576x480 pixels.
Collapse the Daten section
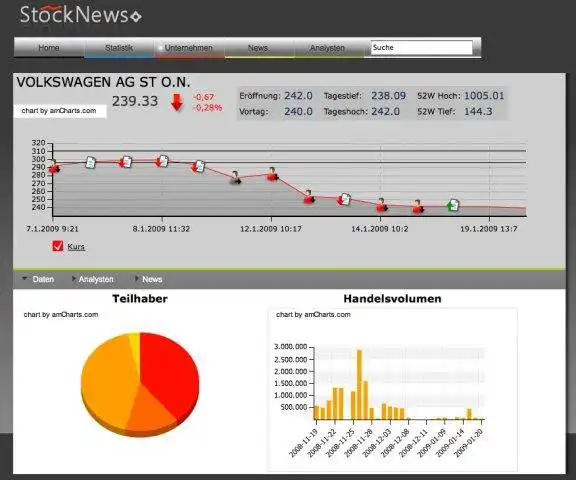pyautogui.click(x=38, y=279)
